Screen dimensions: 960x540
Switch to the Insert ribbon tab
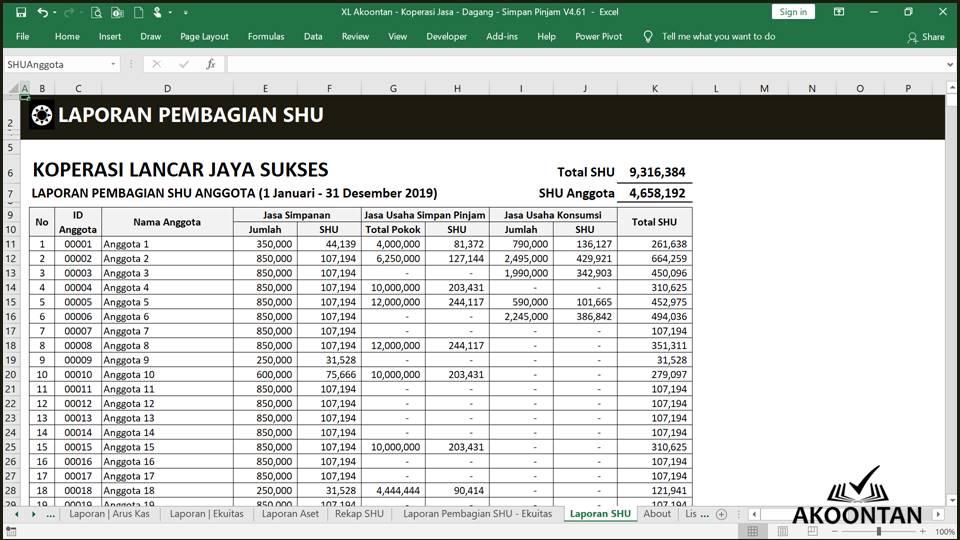tap(110, 37)
